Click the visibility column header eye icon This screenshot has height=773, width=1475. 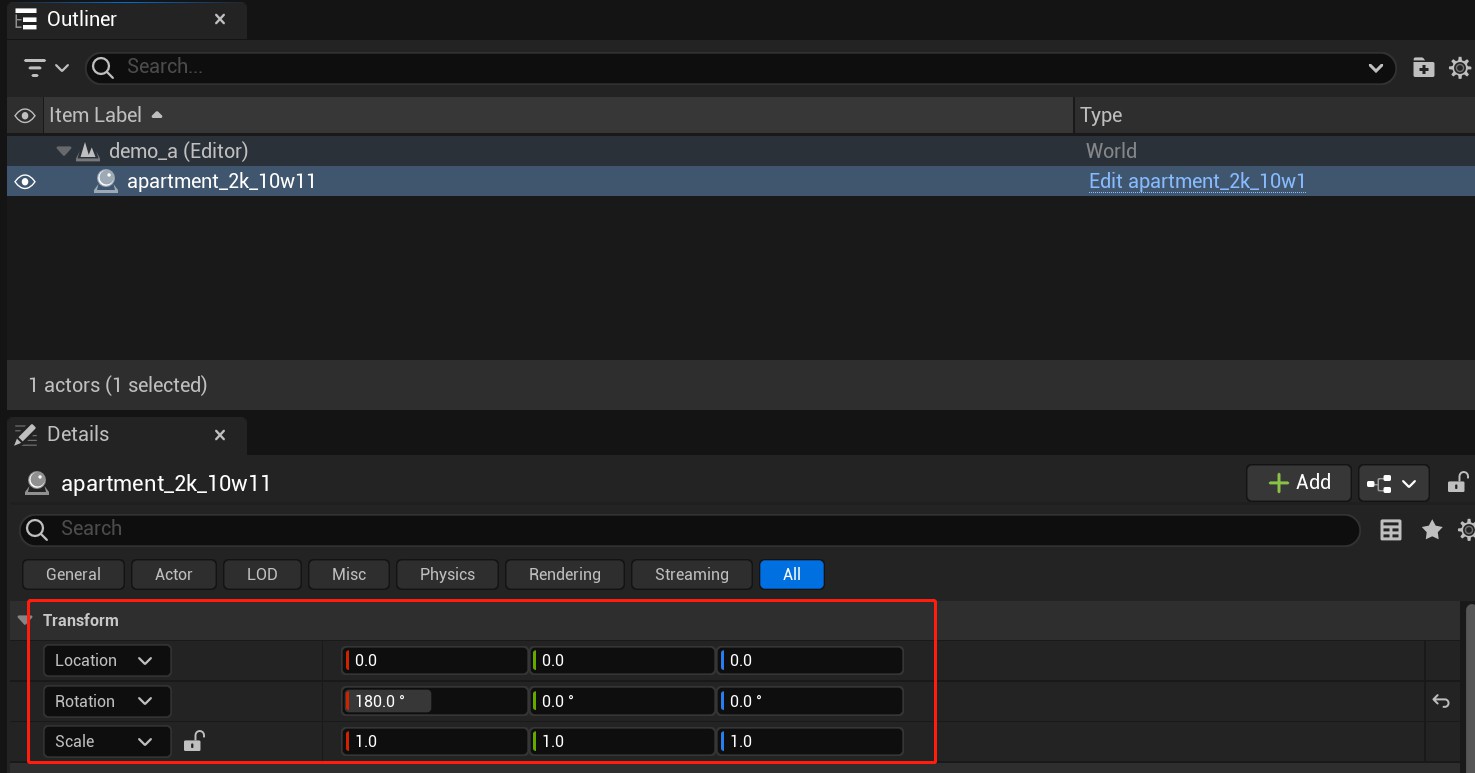tap(25, 116)
